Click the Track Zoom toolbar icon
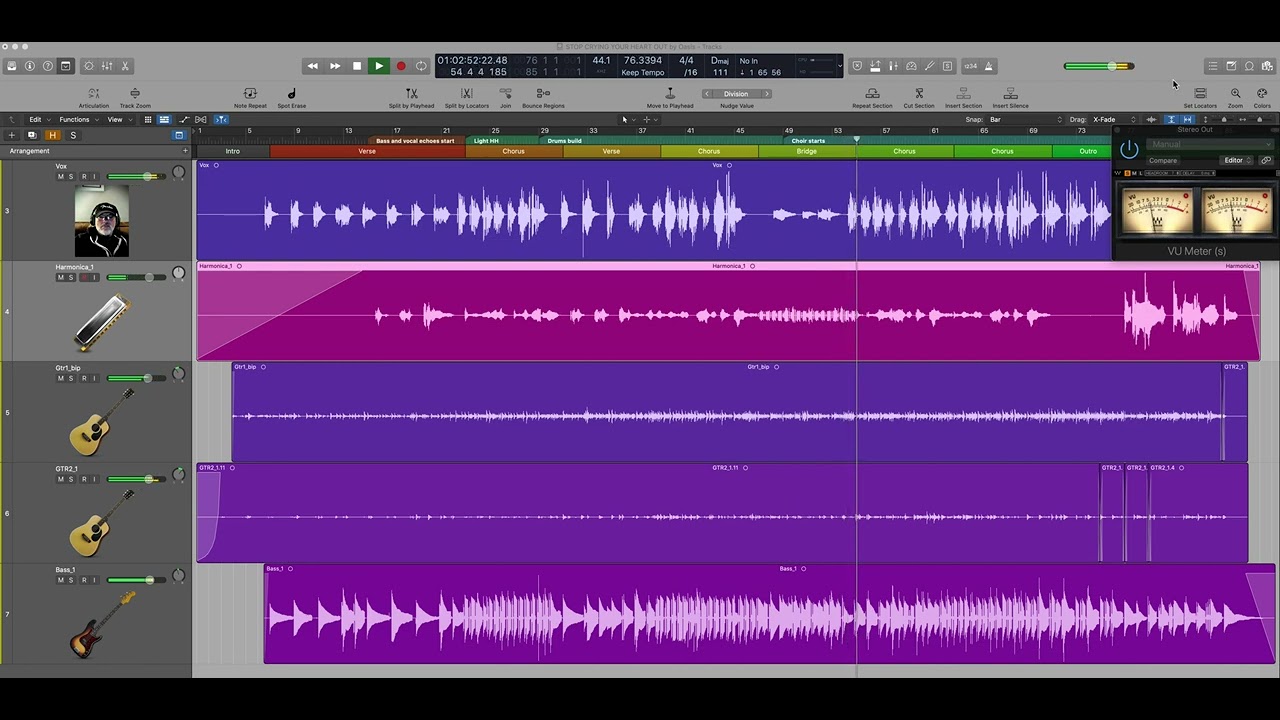This screenshot has height=720, width=1280. (x=135, y=93)
